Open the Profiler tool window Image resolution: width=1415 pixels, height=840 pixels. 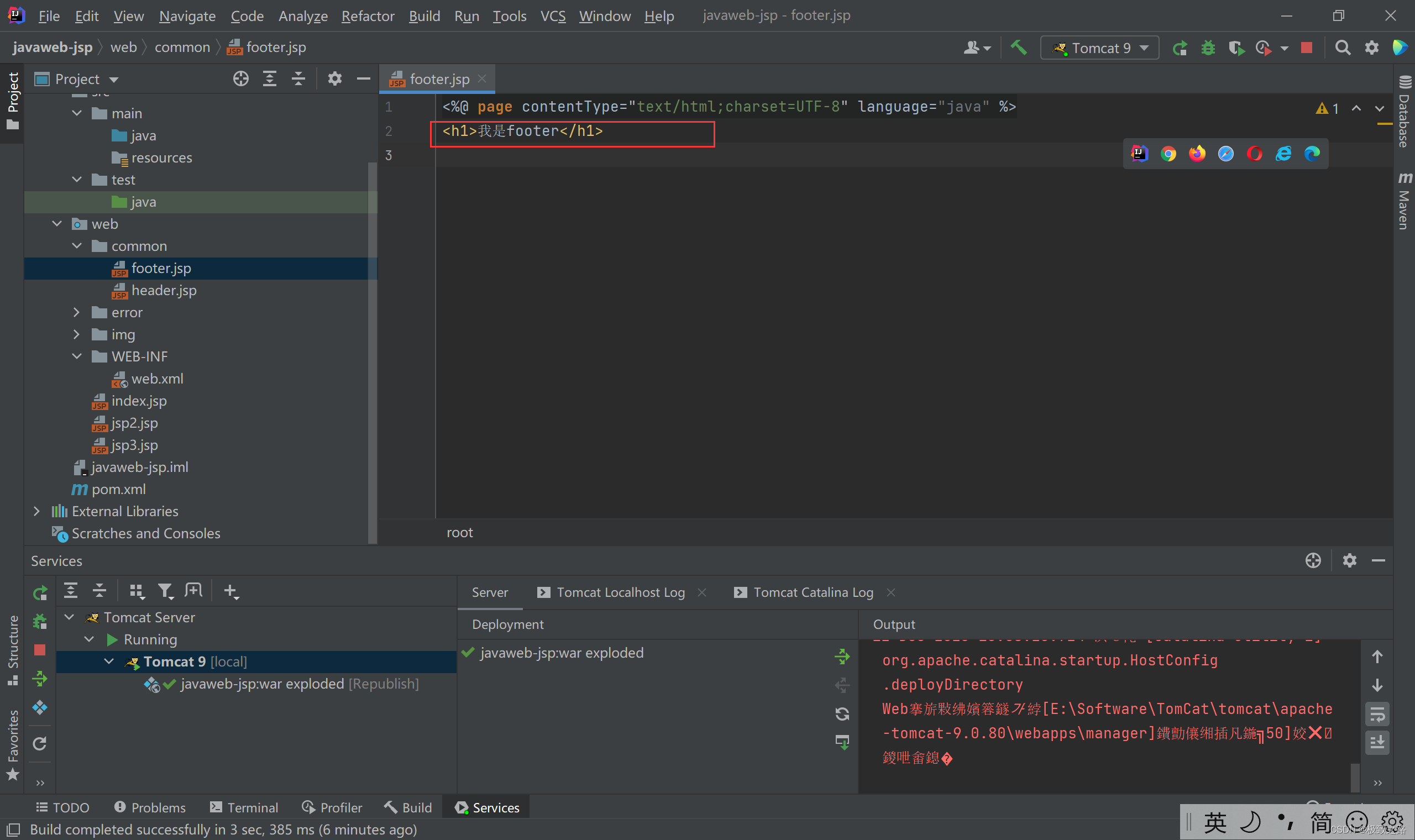click(x=332, y=808)
